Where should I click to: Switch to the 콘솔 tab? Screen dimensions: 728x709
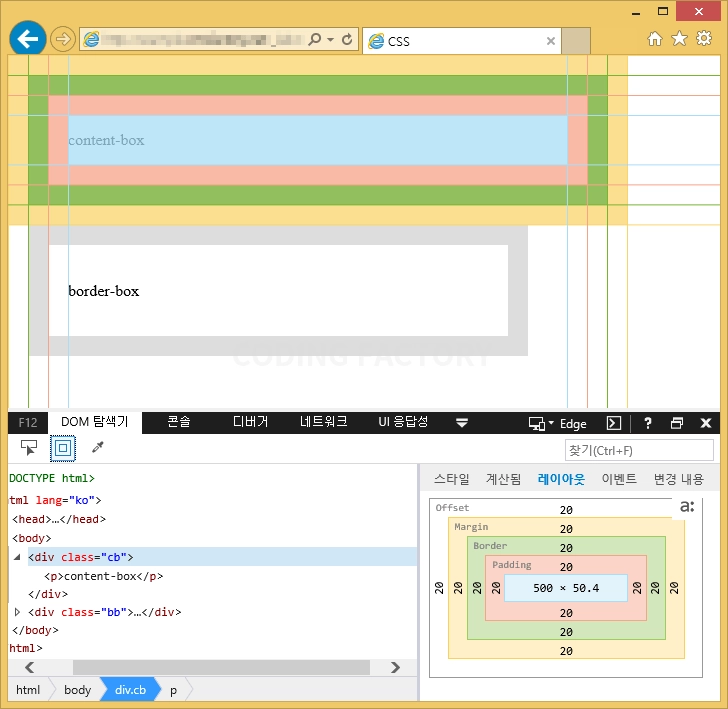[x=179, y=422]
